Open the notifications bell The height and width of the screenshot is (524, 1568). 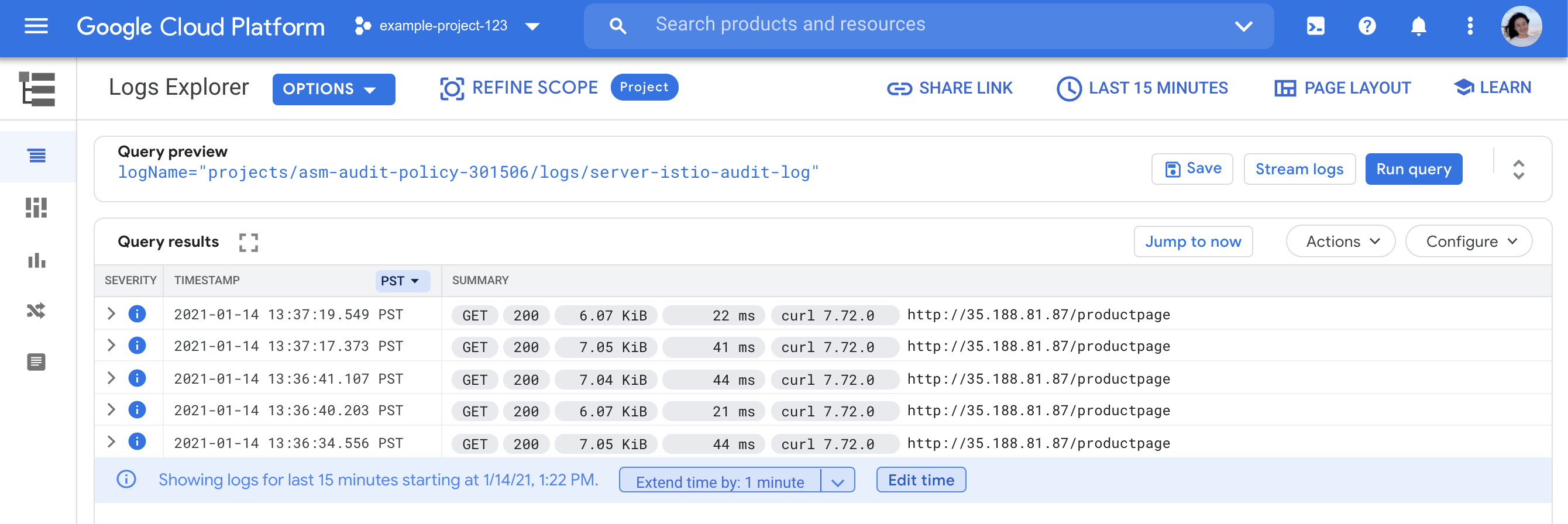pos(1418,26)
